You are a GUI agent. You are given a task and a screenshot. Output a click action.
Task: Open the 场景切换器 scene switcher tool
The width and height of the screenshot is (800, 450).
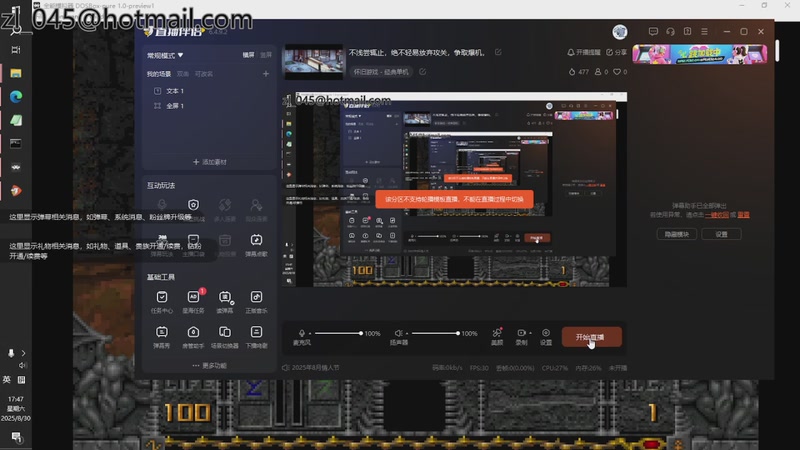coord(224,337)
